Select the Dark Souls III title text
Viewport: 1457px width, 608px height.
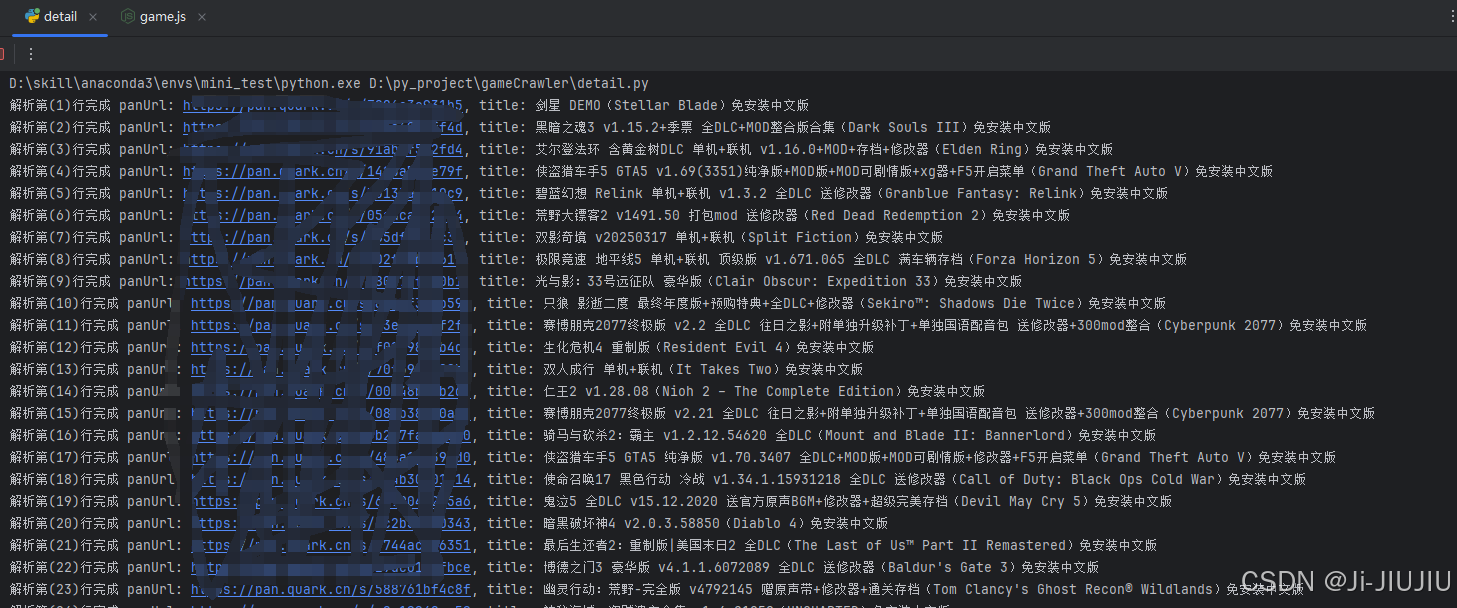tap(793, 127)
